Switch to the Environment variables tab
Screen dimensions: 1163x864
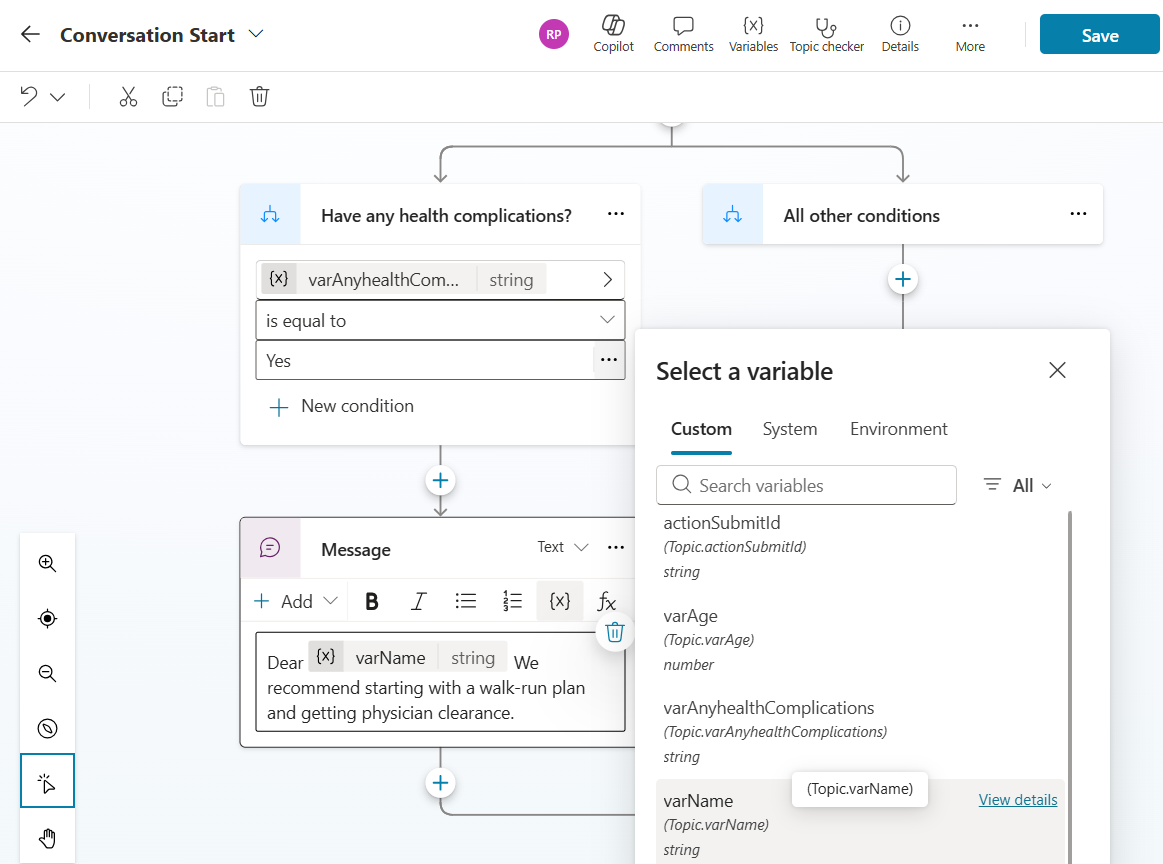point(898,429)
